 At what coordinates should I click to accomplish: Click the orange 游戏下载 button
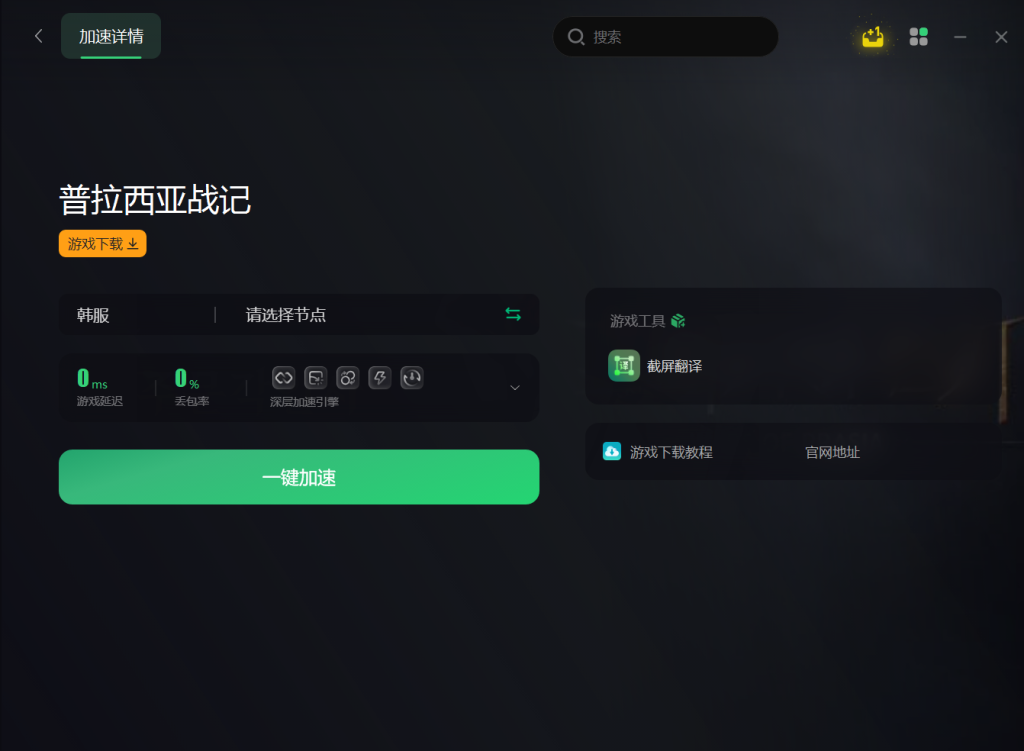tap(103, 244)
